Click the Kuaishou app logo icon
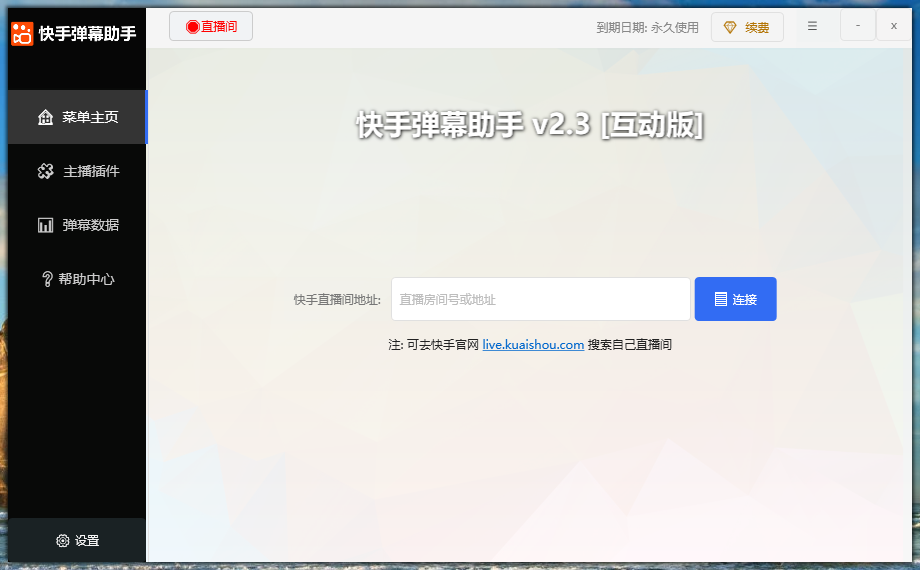 click(22, 34)
